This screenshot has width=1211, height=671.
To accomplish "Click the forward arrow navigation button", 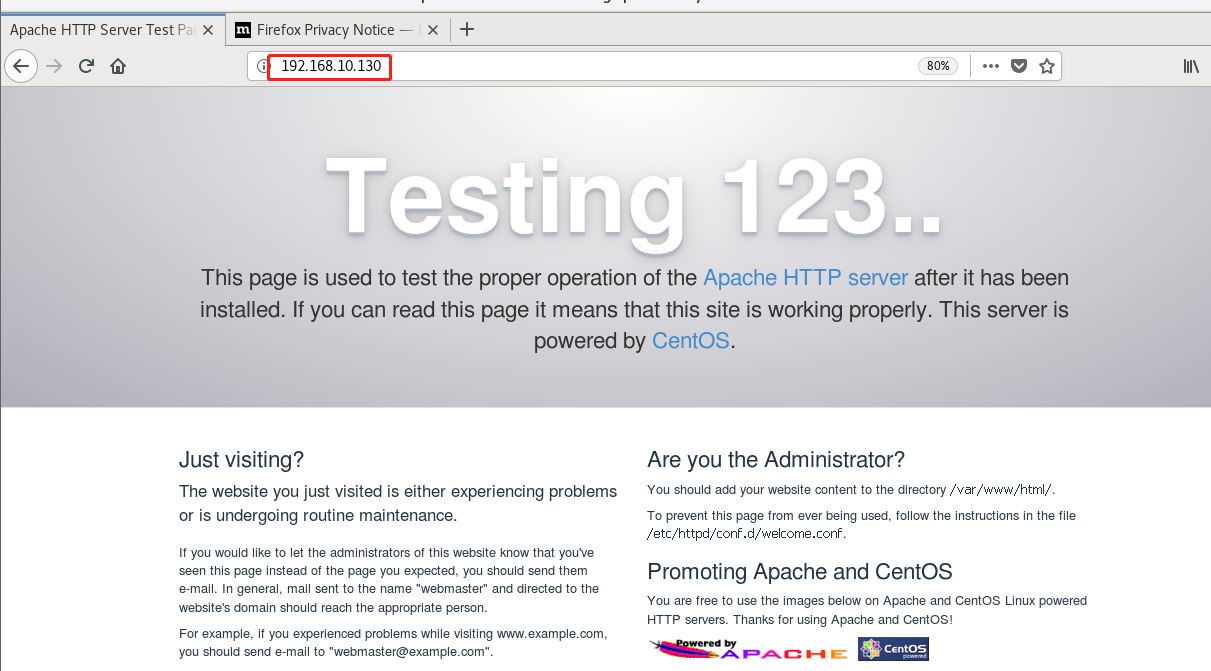I will point(55,67).
